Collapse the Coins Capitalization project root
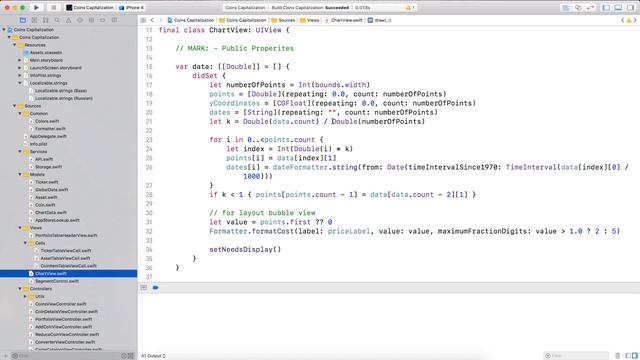This screenshot has height=360, width=640. (4, 30)
